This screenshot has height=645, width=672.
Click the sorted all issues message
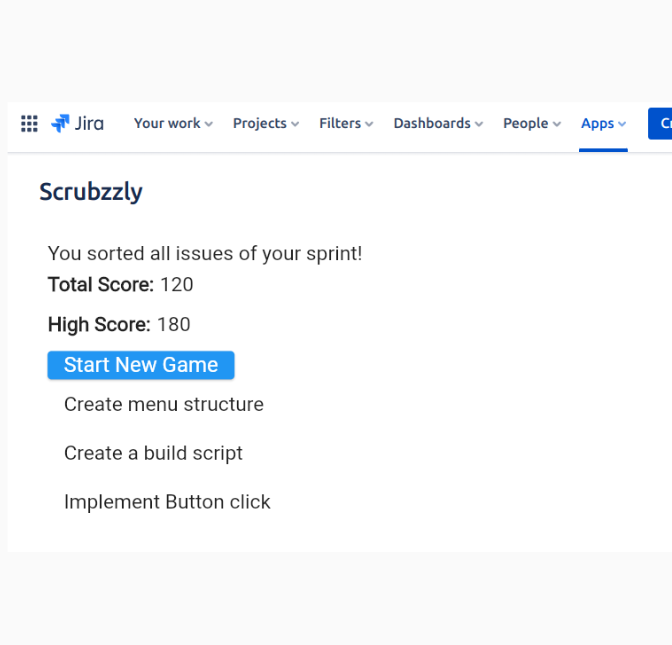[x=205, y=254]
